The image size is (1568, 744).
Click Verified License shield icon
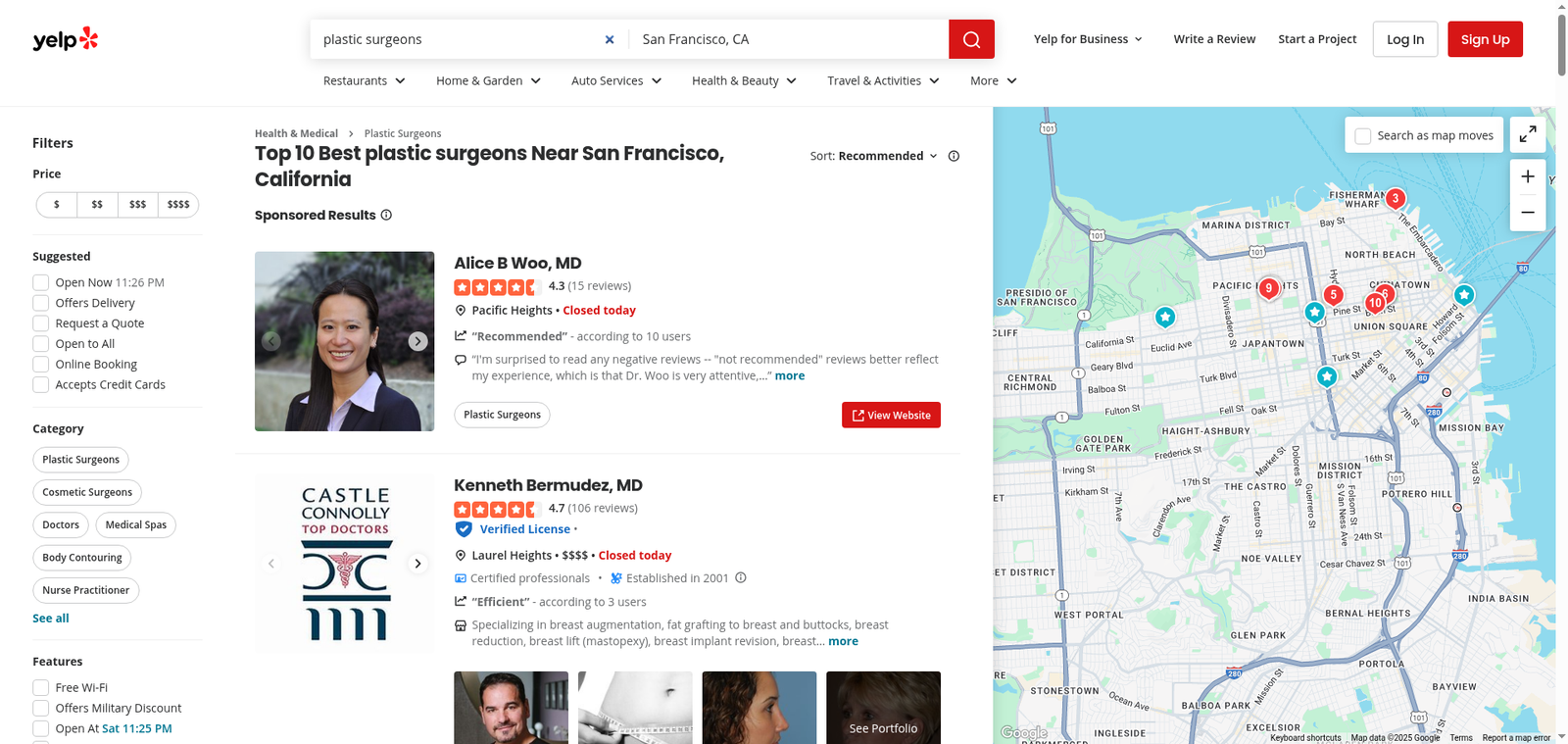pos(464,529)
